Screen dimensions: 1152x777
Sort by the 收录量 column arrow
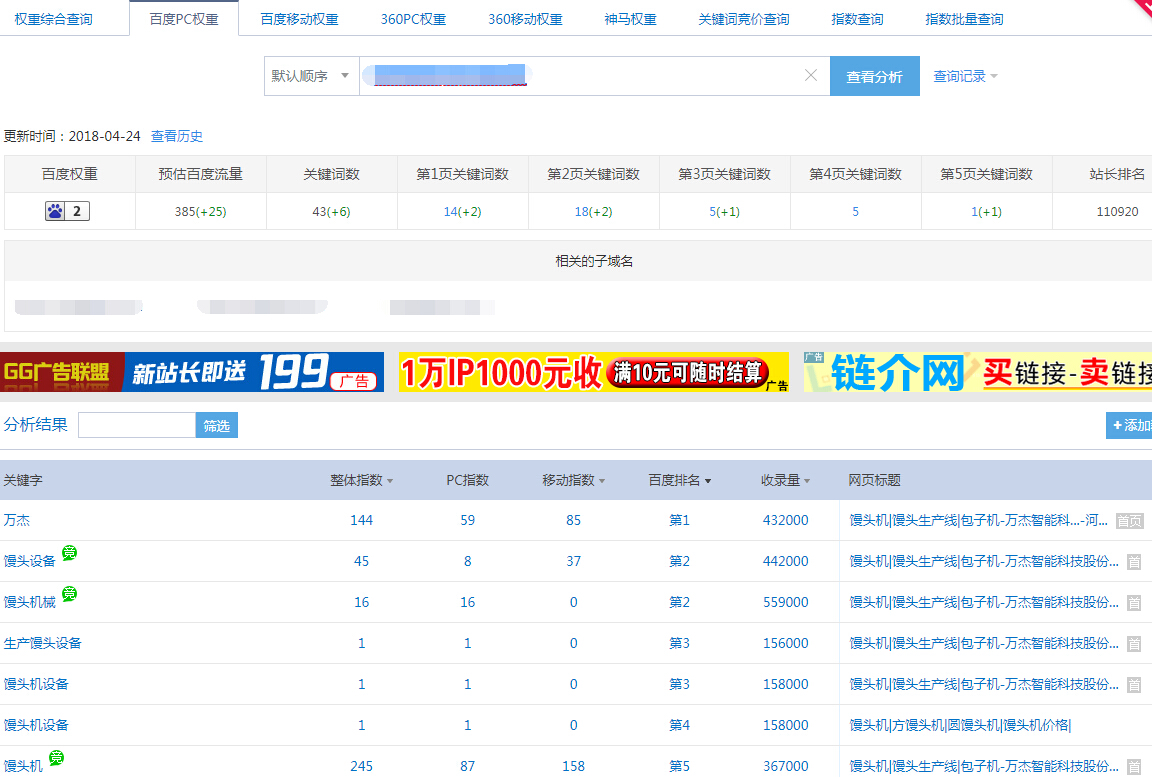807,481
